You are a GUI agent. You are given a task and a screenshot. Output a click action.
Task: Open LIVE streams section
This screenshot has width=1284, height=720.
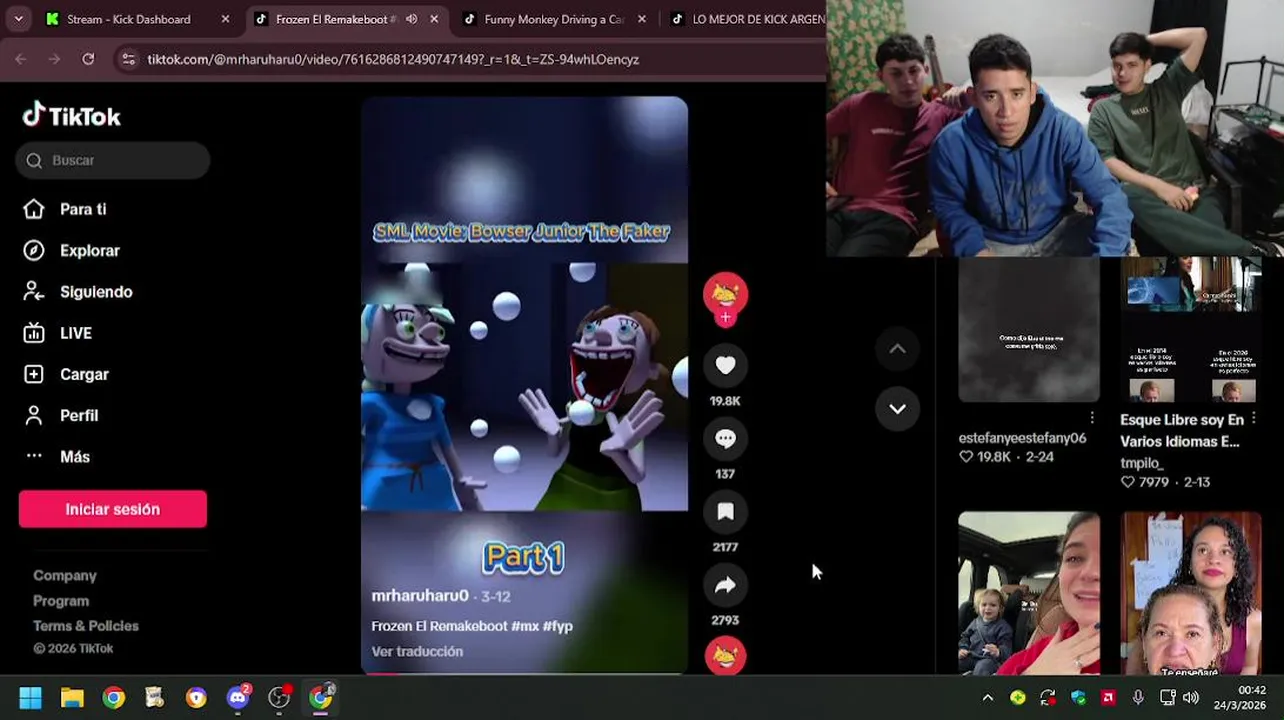pyautogui.click(x=57, y=333)
